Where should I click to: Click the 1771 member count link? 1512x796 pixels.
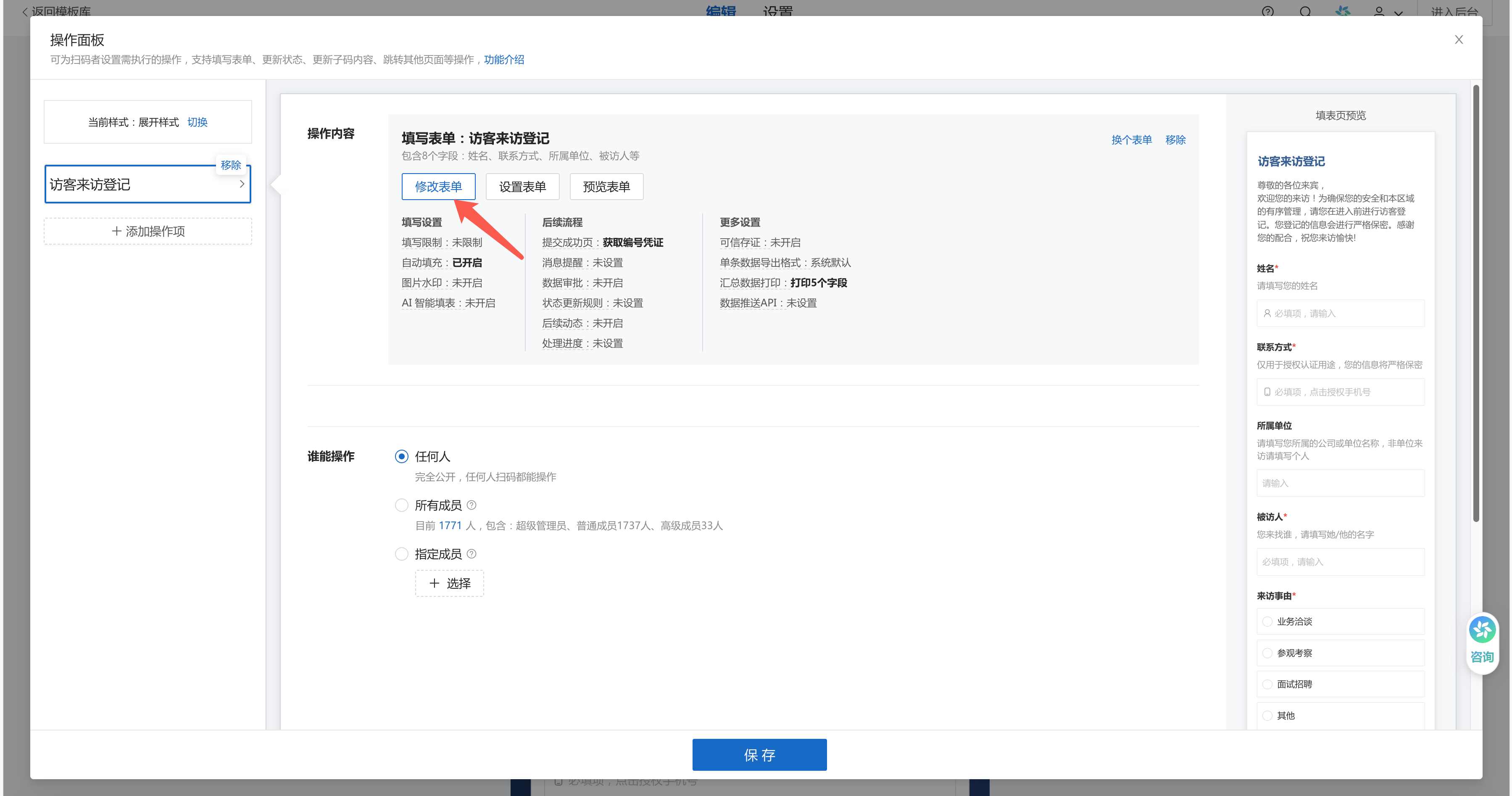(x=450, y=525)
